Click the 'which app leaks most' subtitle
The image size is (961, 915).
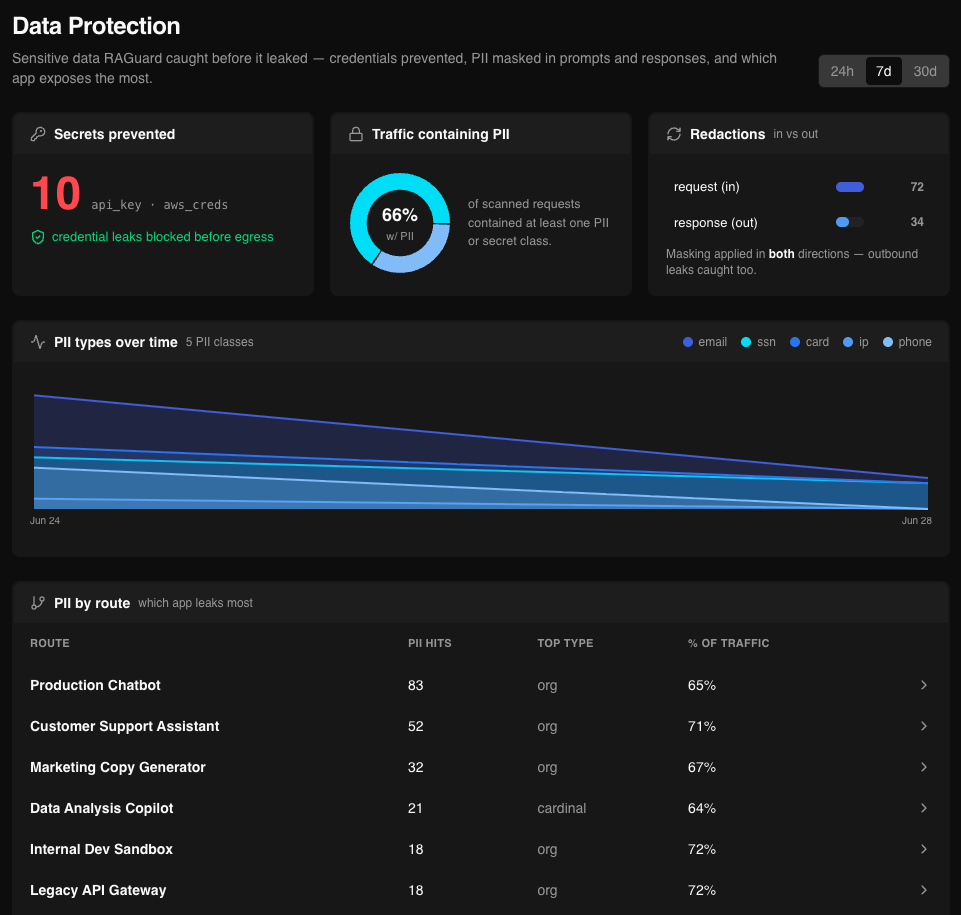pos(196,603)
